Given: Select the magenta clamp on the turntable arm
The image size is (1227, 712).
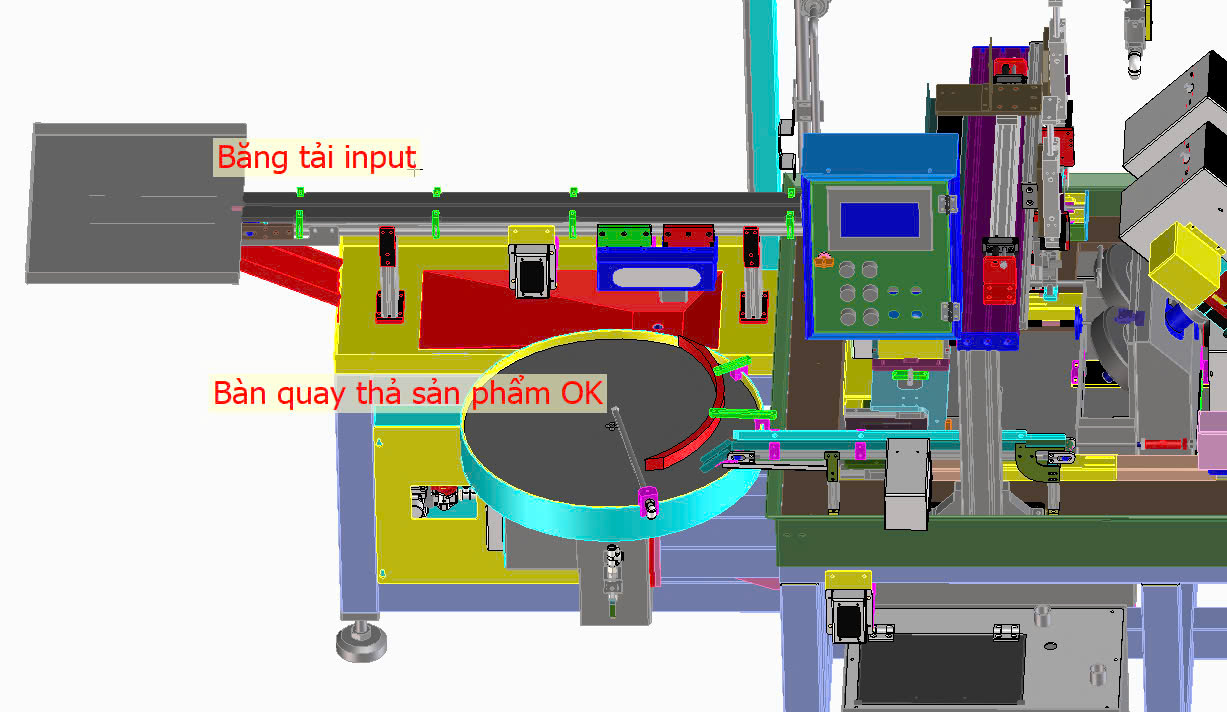Looking at the screenshot, I should coord(650,502).
